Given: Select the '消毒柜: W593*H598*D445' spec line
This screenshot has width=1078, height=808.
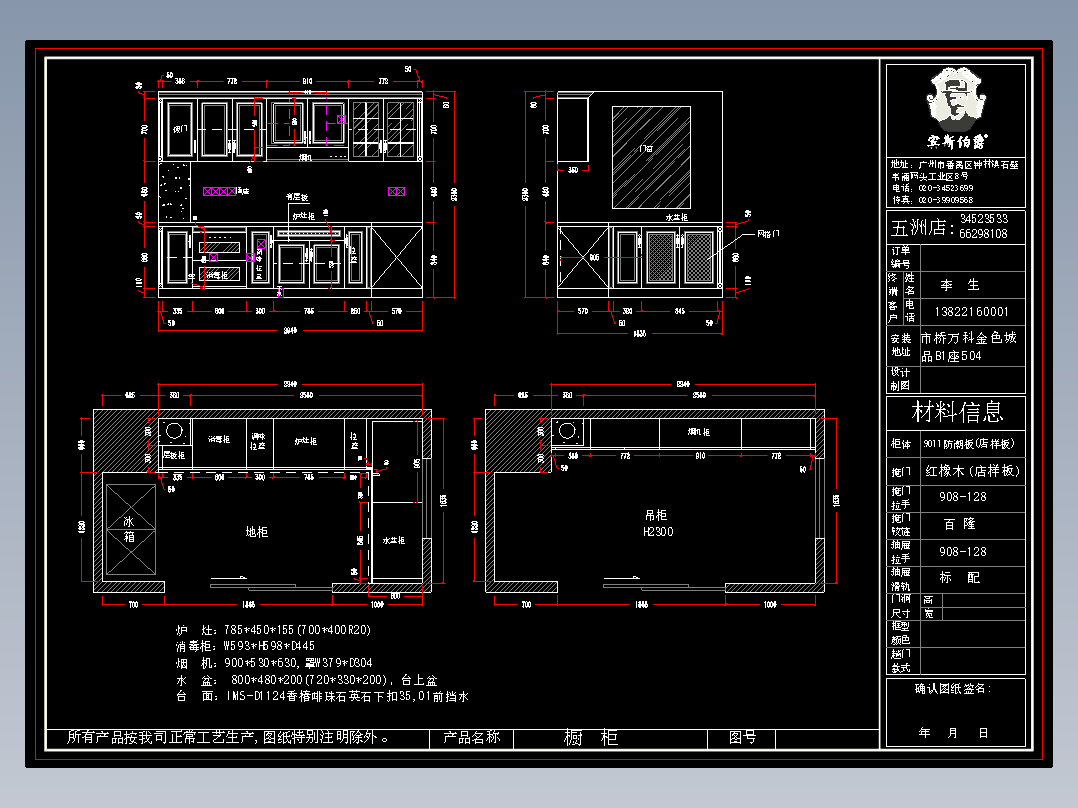Looking at the screenshot, I should 245,646.
